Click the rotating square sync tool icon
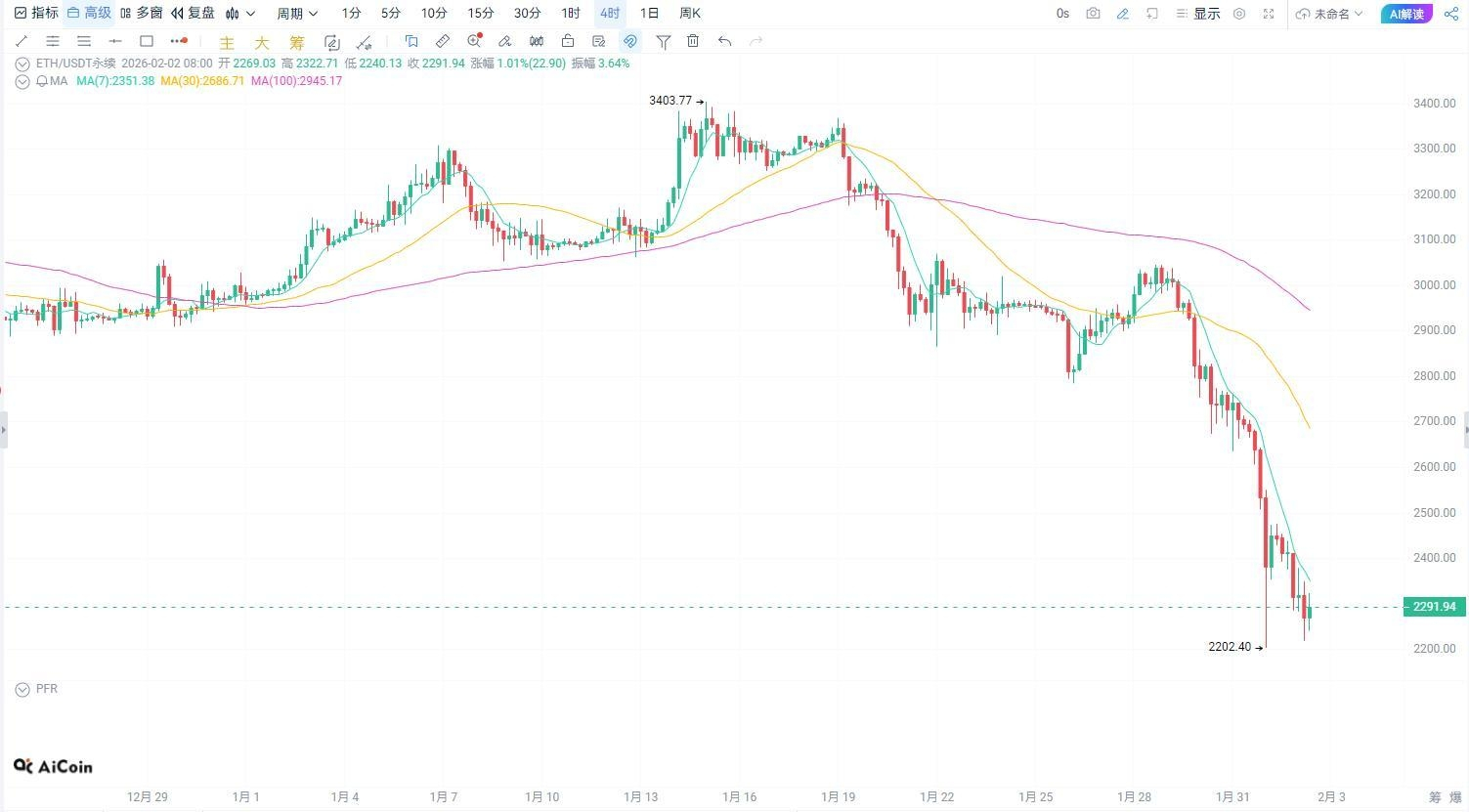Viewport: 1469px width, 812px height. [332, 42]
